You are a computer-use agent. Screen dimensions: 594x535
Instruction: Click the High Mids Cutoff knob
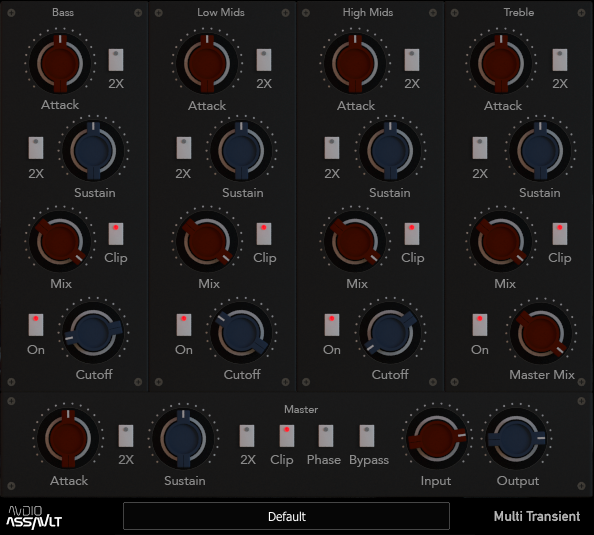pos(390,332)
